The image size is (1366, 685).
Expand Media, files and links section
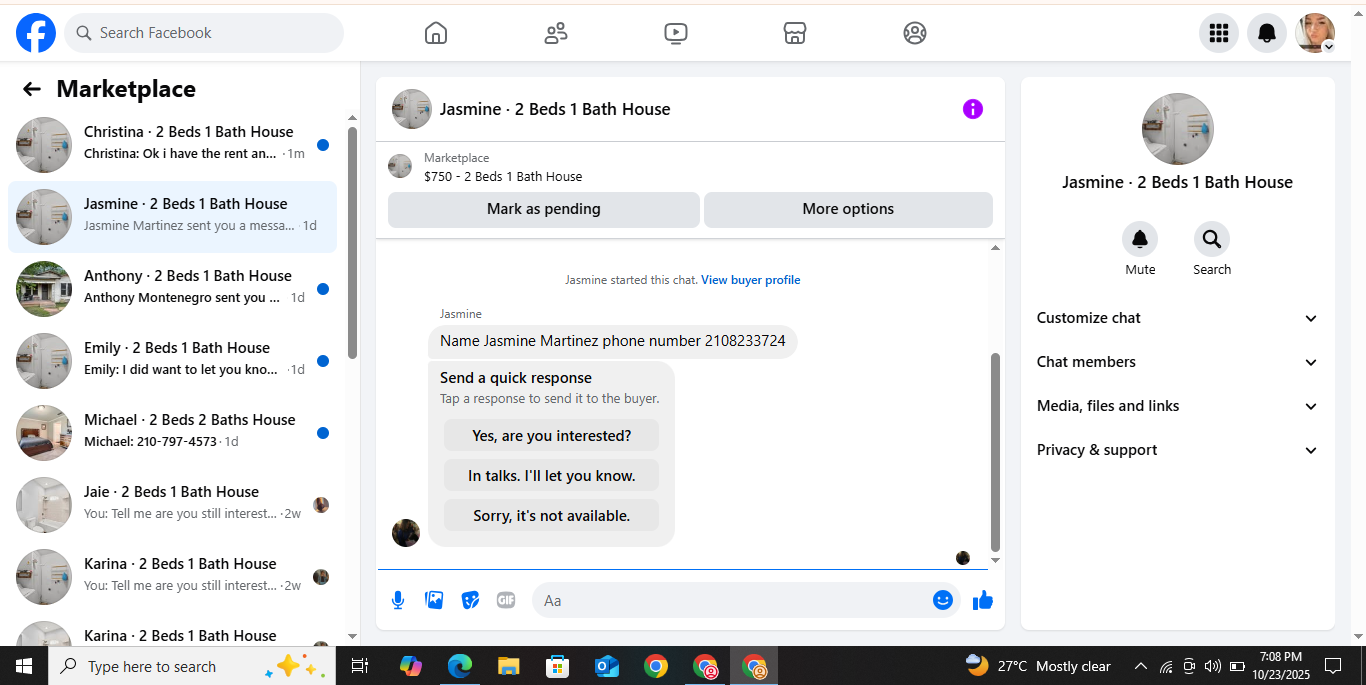pos(1178,406)
